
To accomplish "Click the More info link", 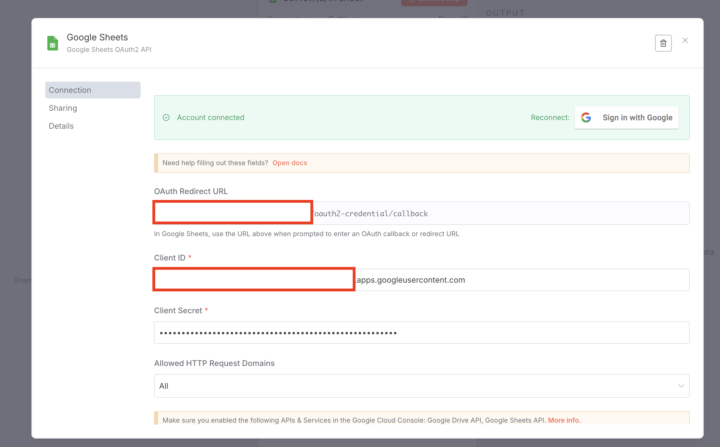I will pos(563,420).
